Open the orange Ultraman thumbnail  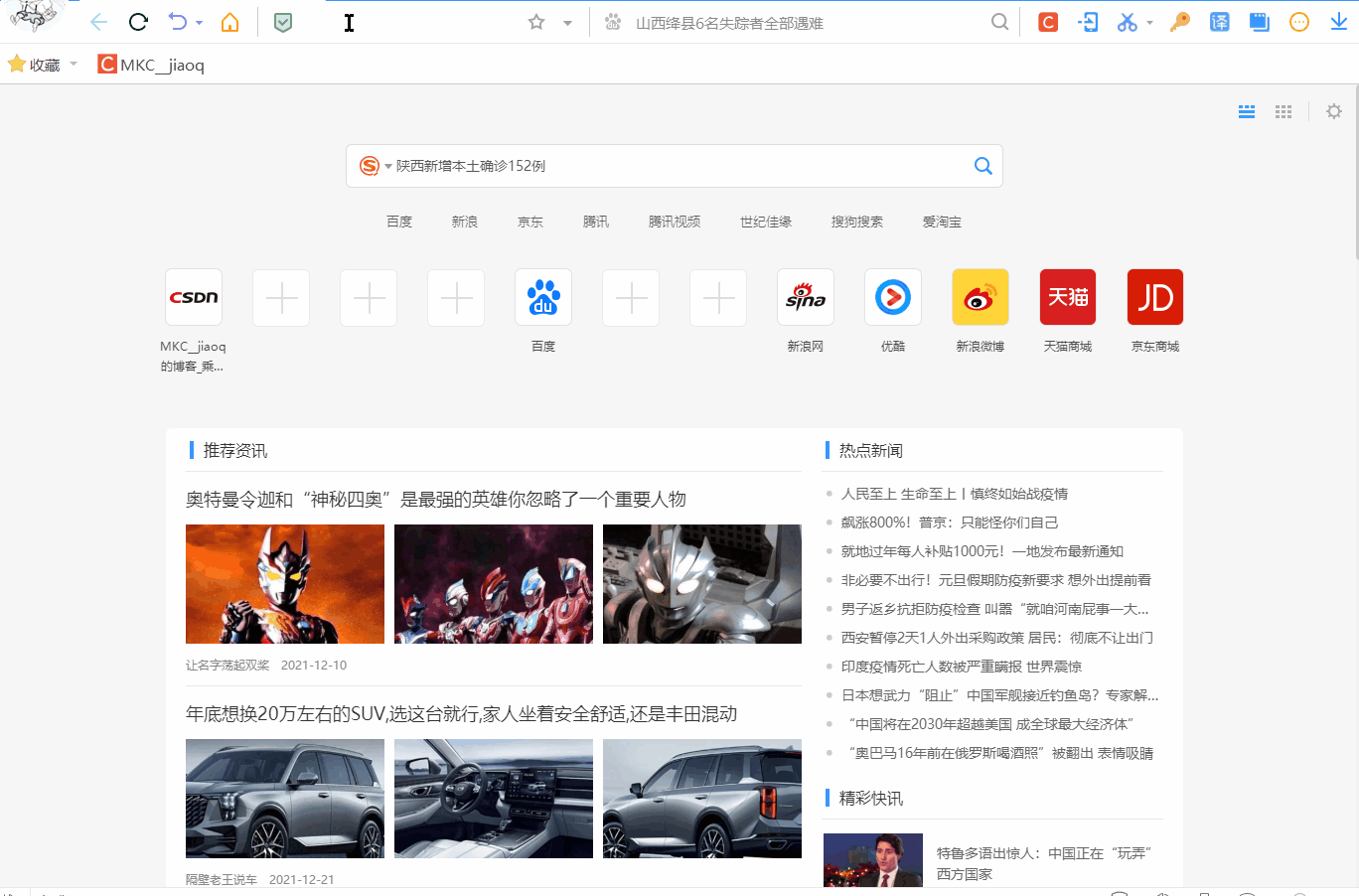285,584
